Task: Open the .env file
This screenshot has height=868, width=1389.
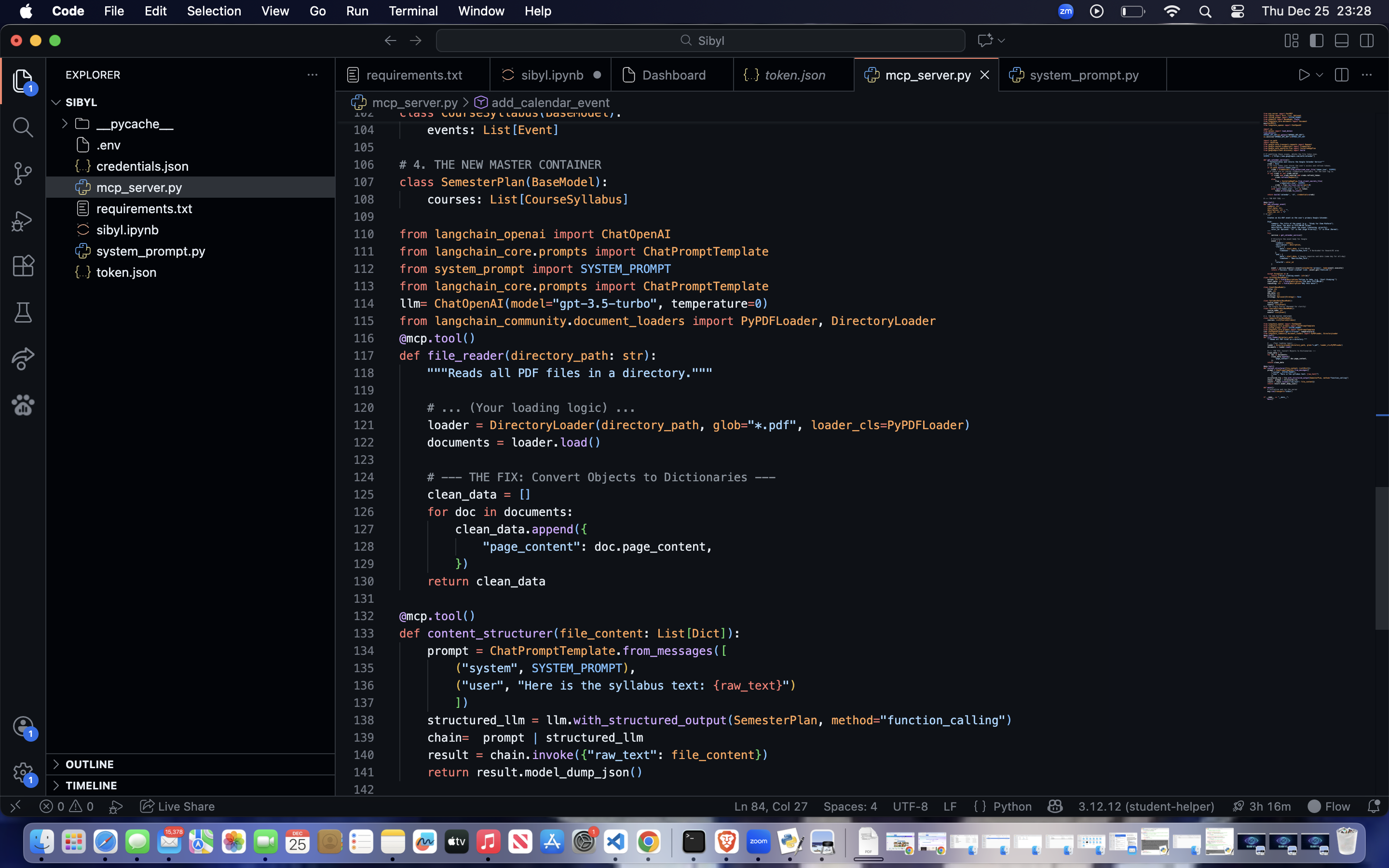Action: pyautogui.click(x=190, y=145)
